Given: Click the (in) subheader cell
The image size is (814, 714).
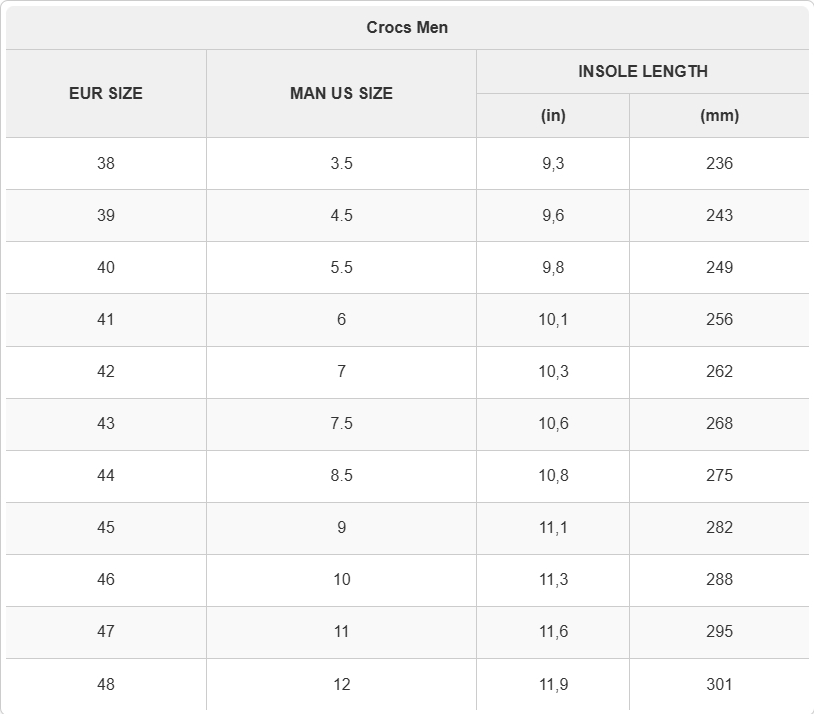Looking at the screenshot, I should [553, 116].
